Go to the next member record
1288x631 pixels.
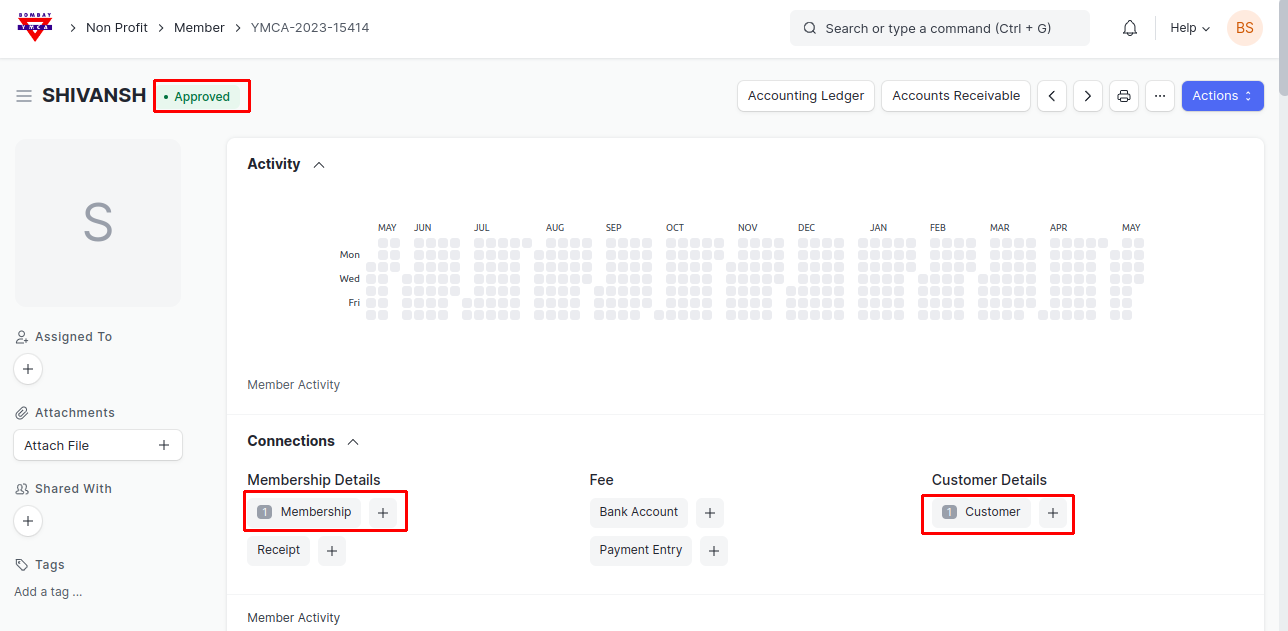coord(1088,96)
